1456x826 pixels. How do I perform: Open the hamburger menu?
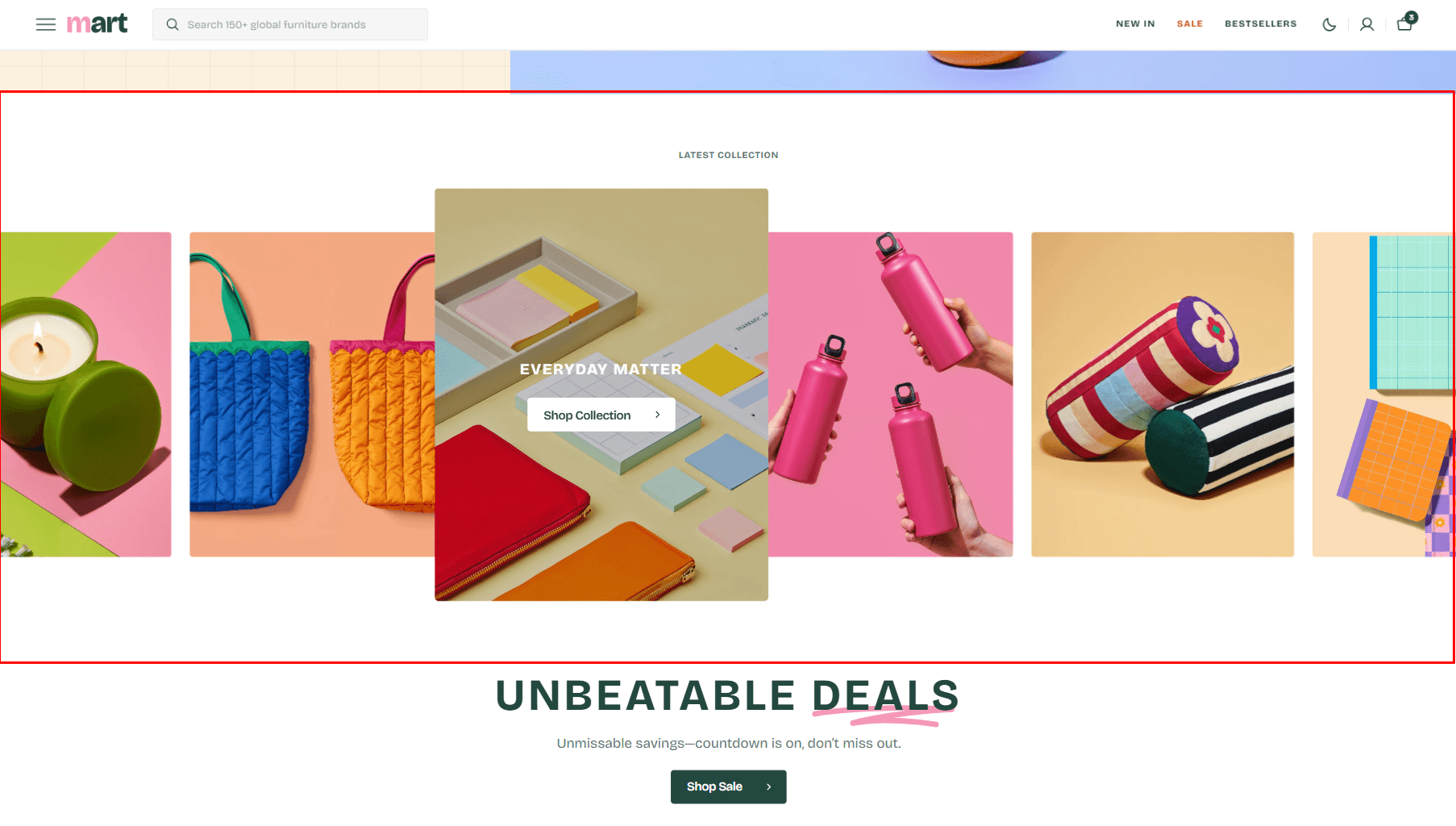pos(46,24)
